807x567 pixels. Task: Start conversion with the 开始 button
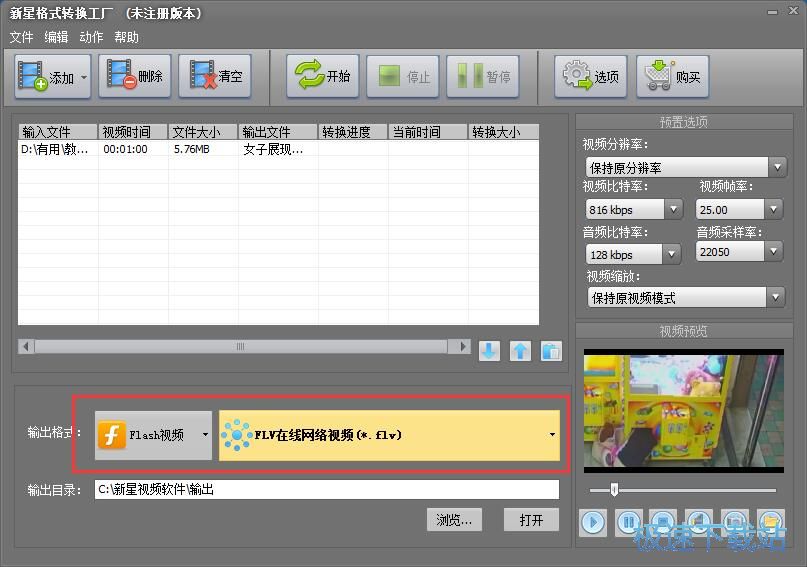click(323, 77)
